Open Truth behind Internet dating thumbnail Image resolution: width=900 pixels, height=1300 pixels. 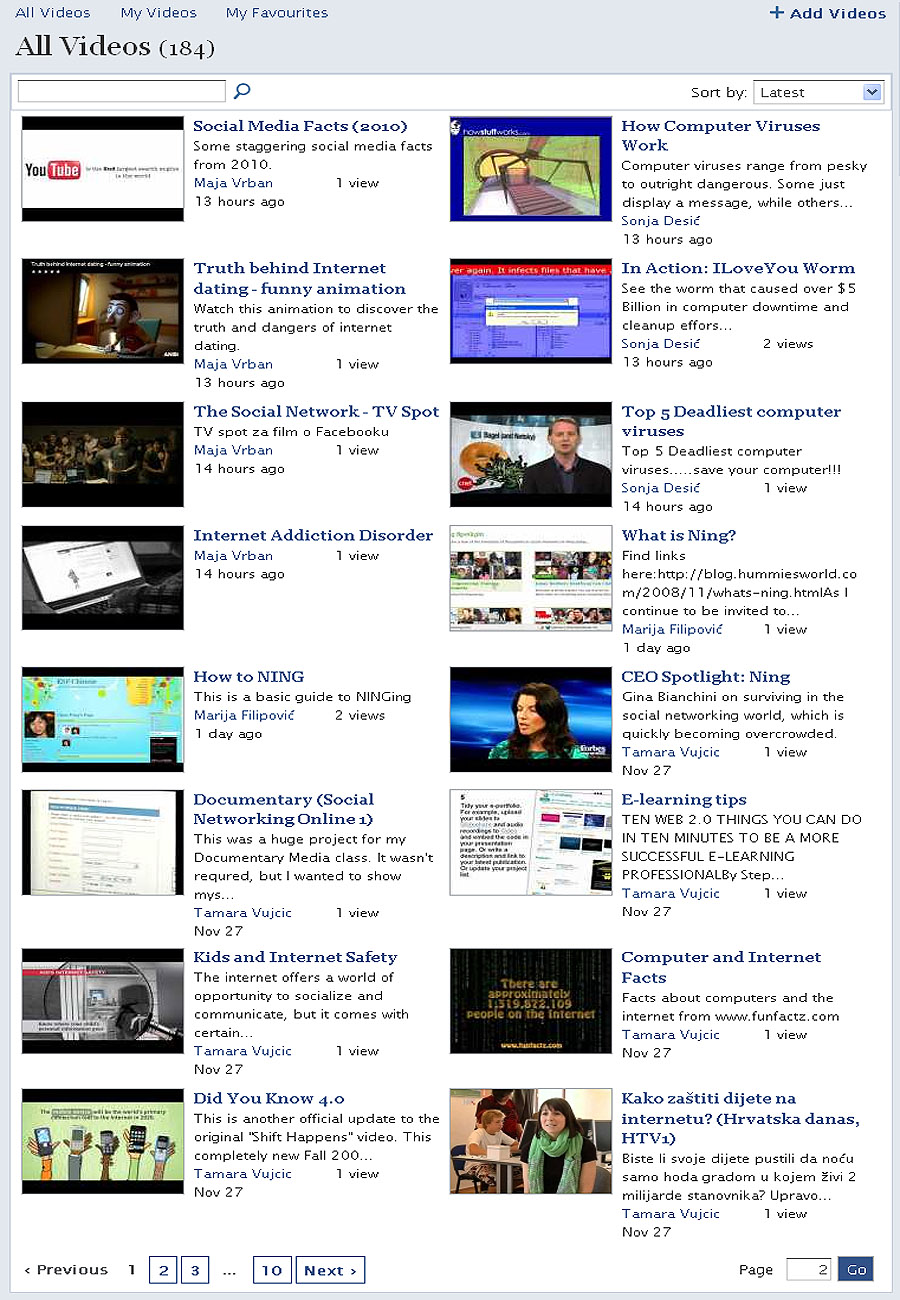(103, 311)
